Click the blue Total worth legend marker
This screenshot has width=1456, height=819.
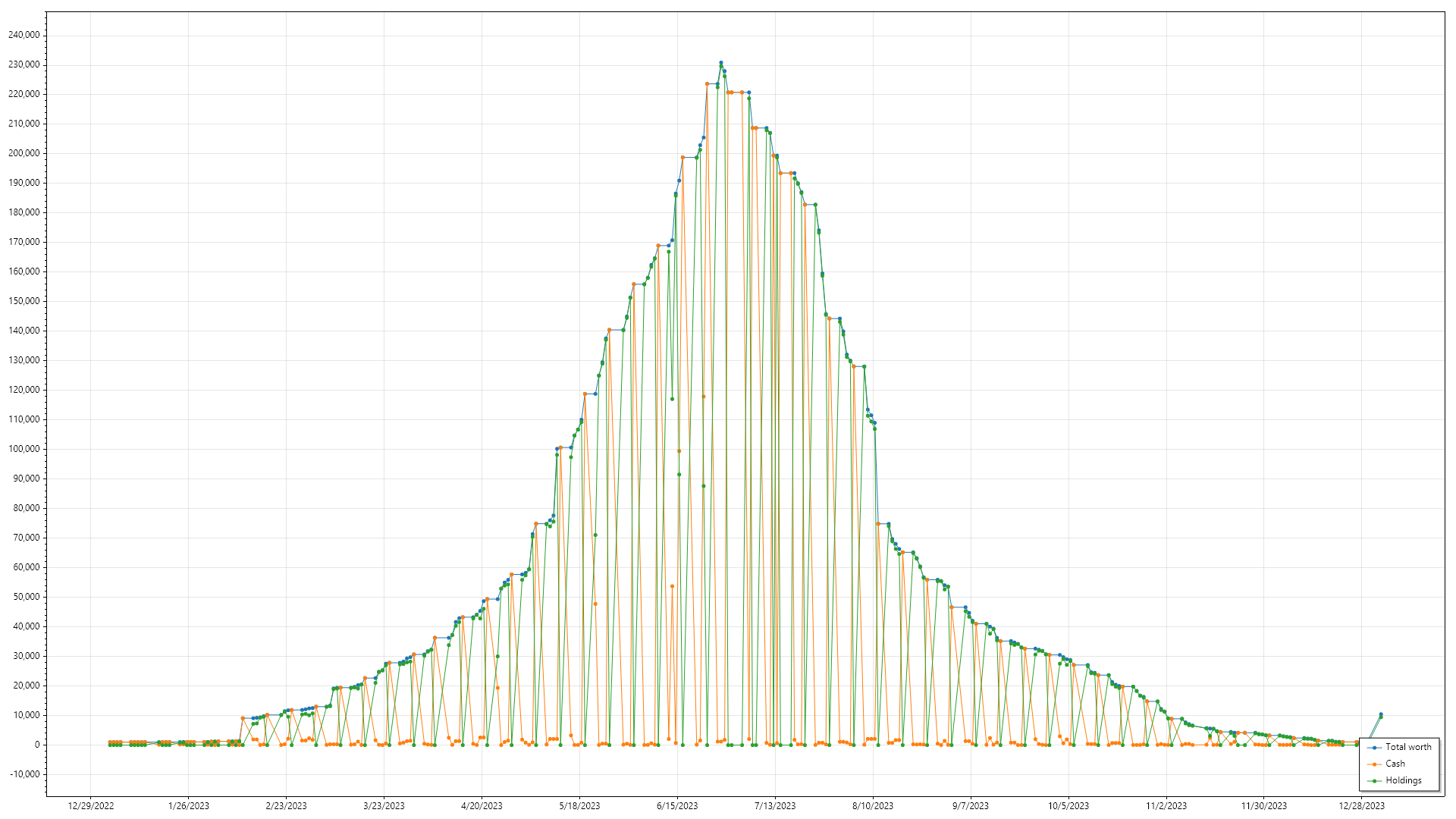tap(1374, 748)
